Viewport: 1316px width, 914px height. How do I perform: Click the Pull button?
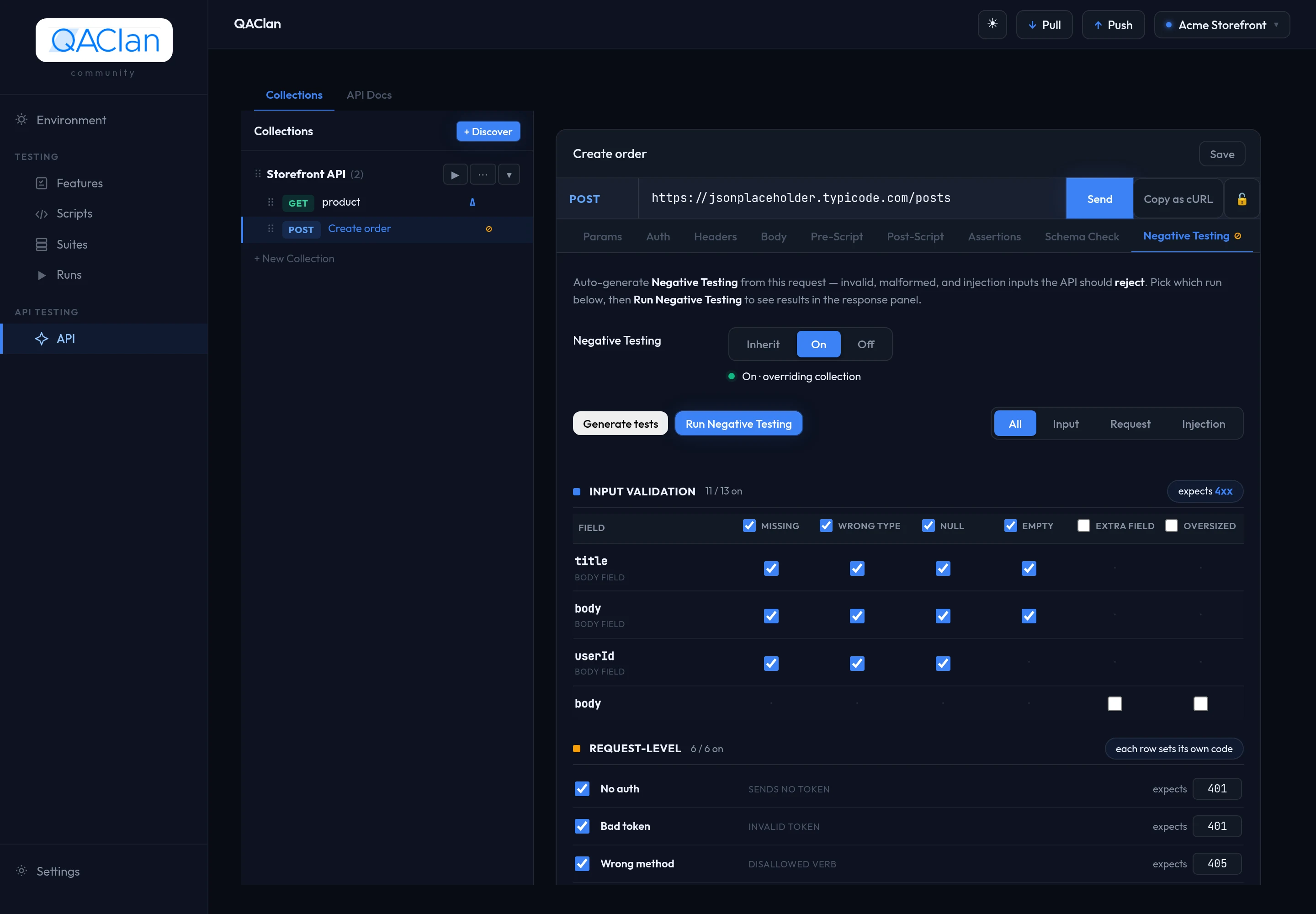(1044, 25)
